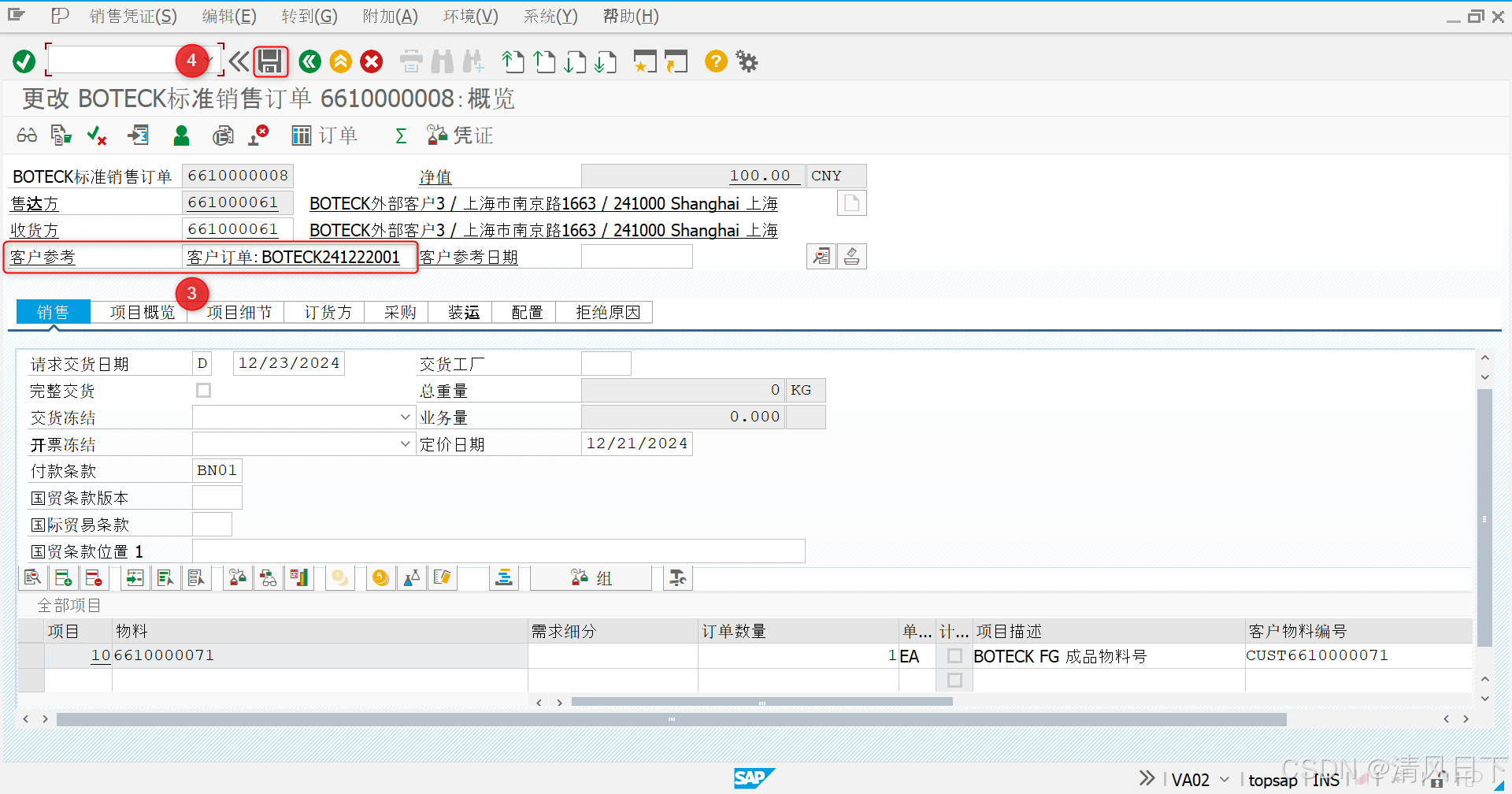Click the Sigma totals icon

(x=401, y=136)
